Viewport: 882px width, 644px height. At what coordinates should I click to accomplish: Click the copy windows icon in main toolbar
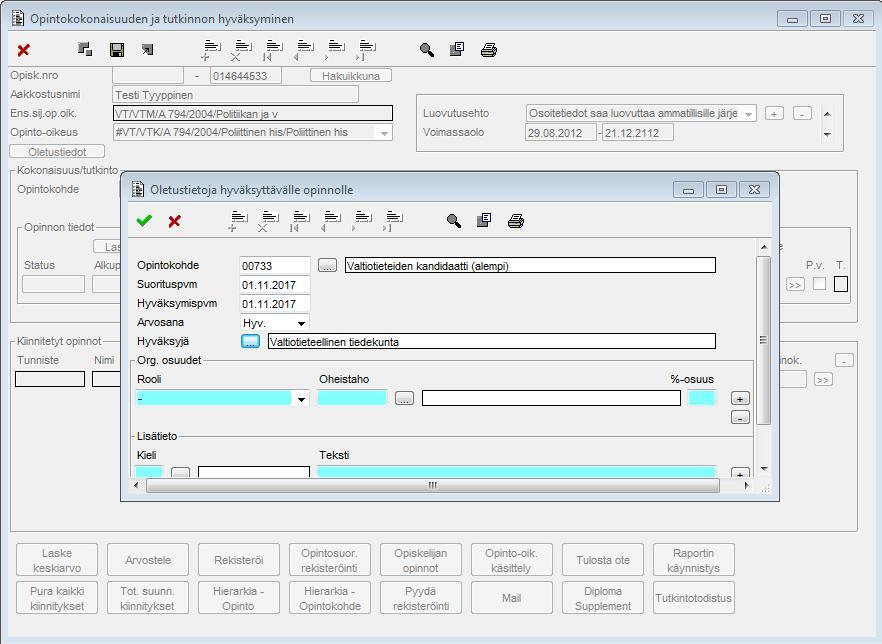[x=85, y=49]
